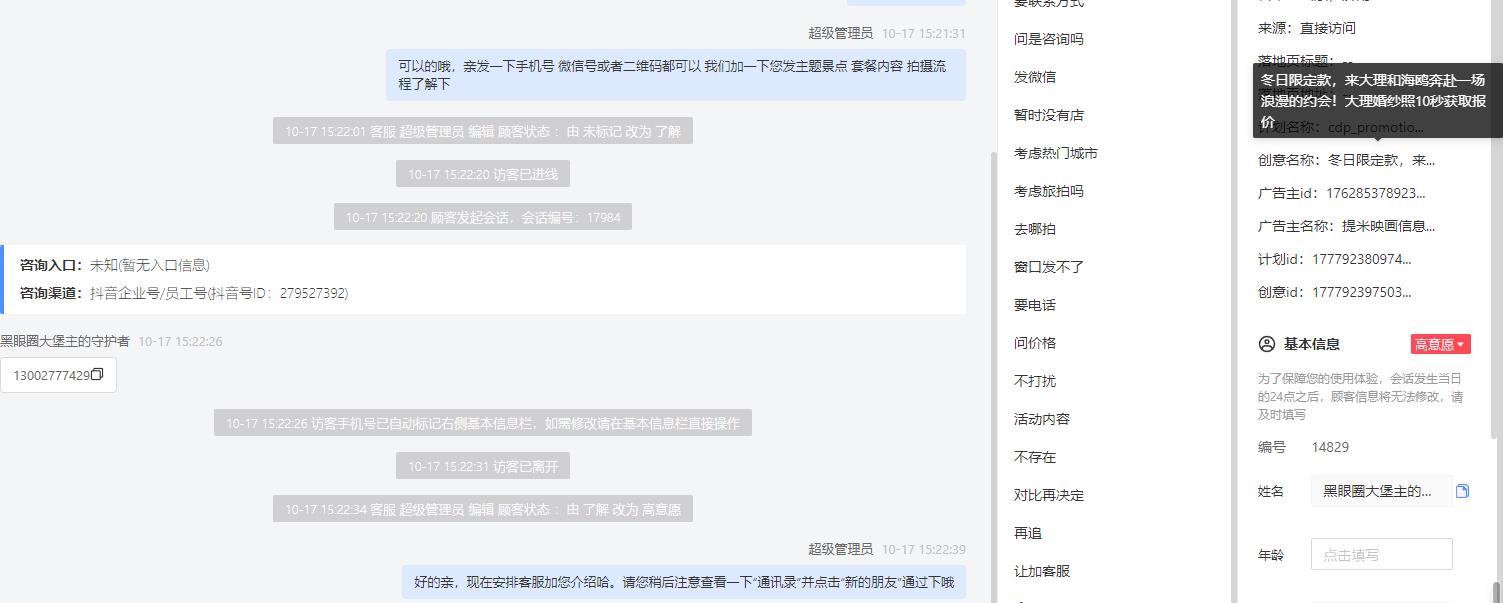This screenshot has width=1503, height=603.
Task: Click system notice 访客已离开
Action: pos(482,466)
